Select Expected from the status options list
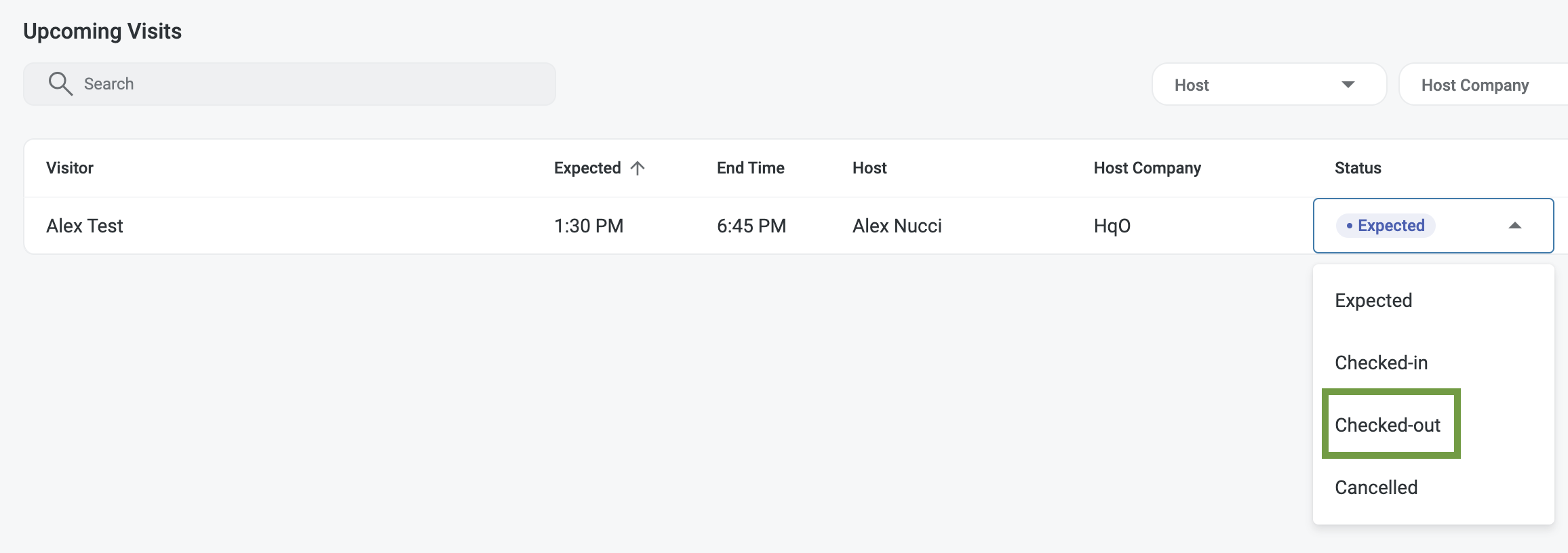 [x=1373, y=300]
